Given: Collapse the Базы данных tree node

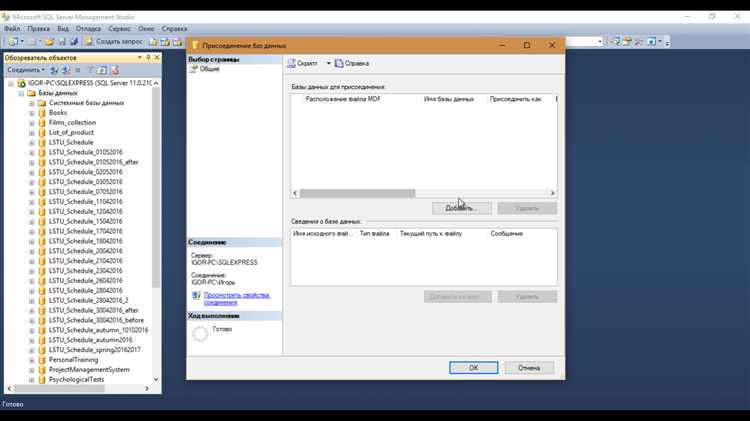Looking at the screenshot, I should click(21, 93).
